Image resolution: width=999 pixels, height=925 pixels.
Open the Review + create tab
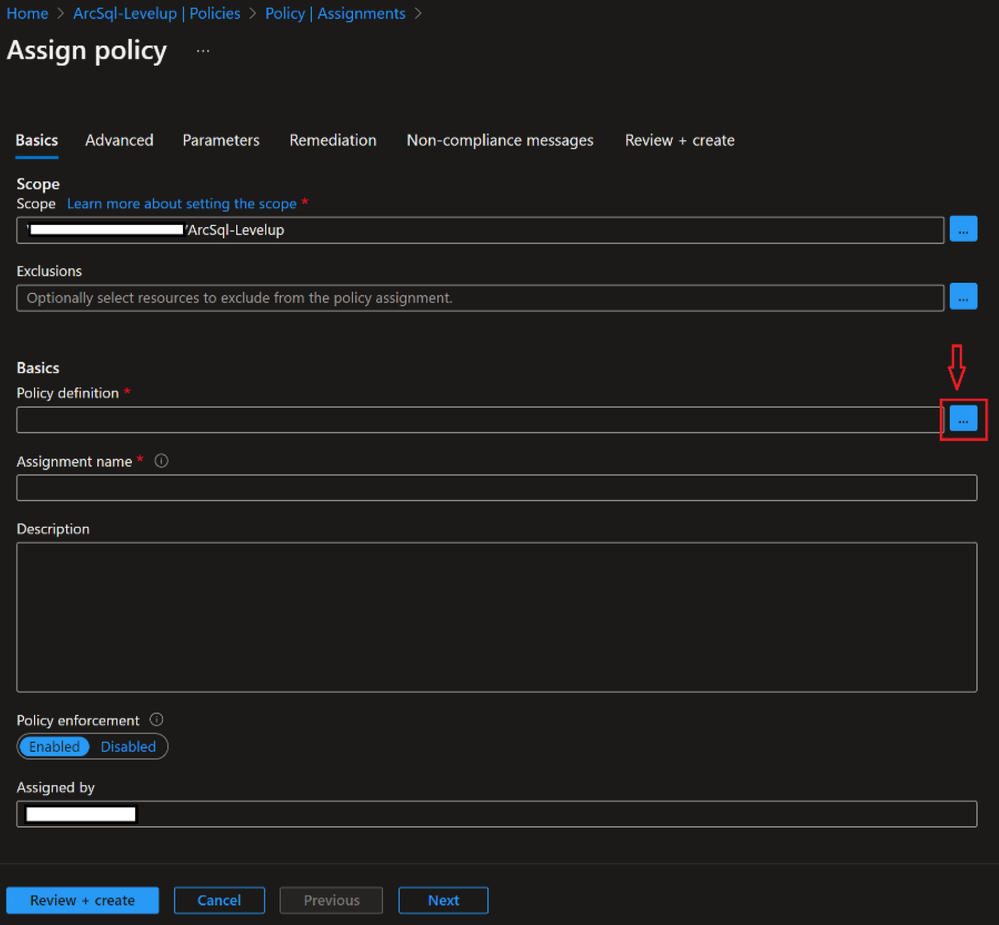(680, 140)
